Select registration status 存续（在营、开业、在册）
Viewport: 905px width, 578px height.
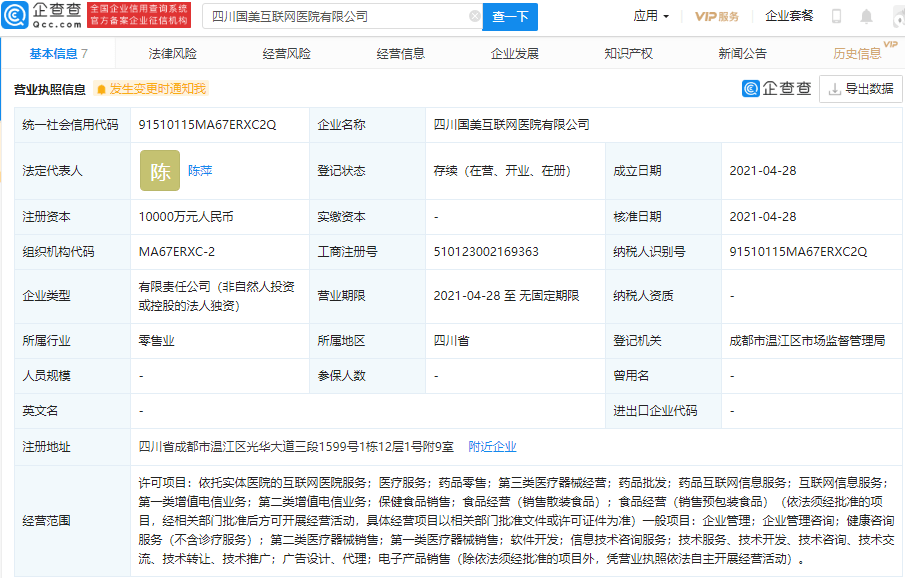point(502,171)
